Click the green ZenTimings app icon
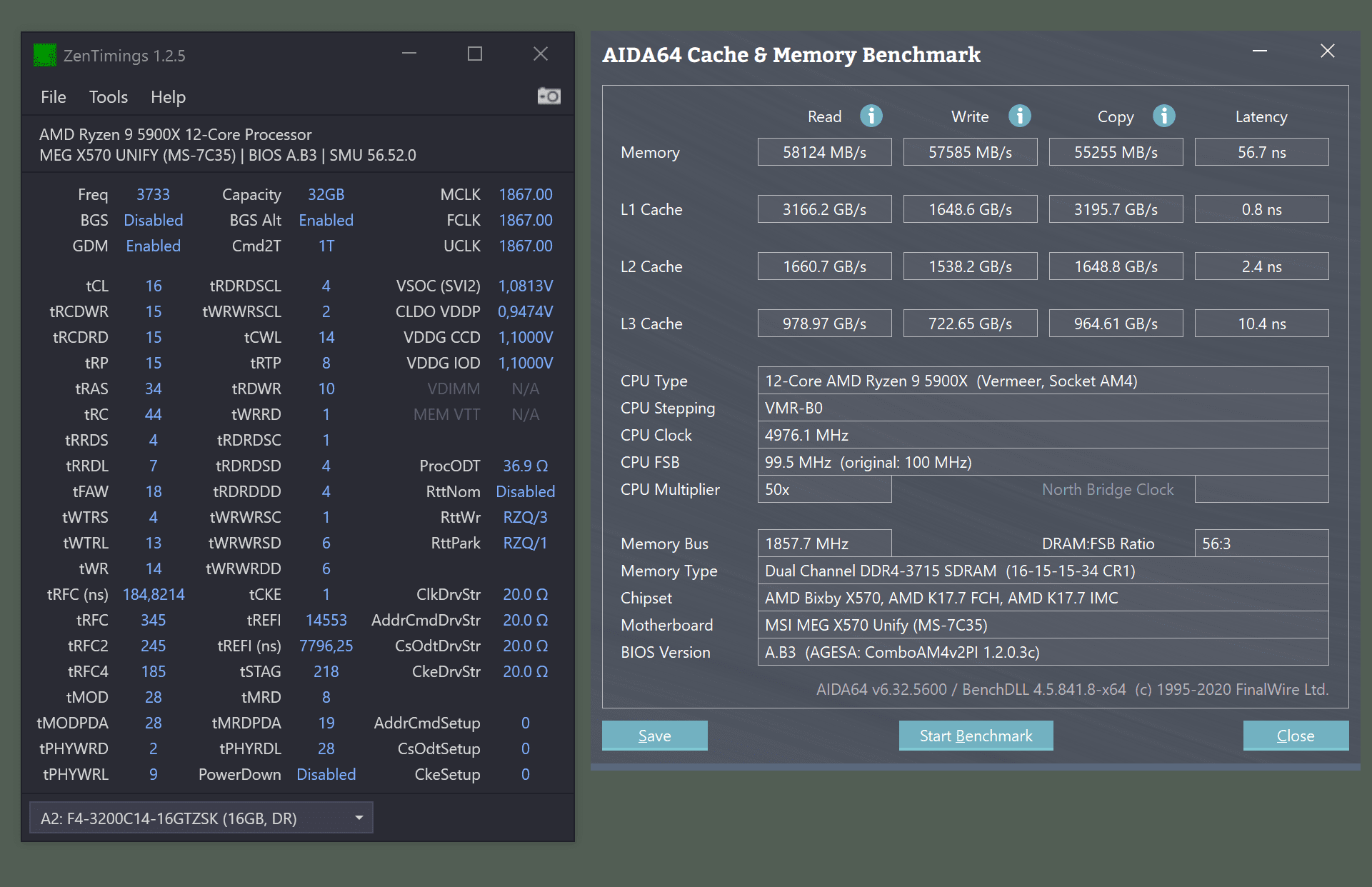 point(45,56)
